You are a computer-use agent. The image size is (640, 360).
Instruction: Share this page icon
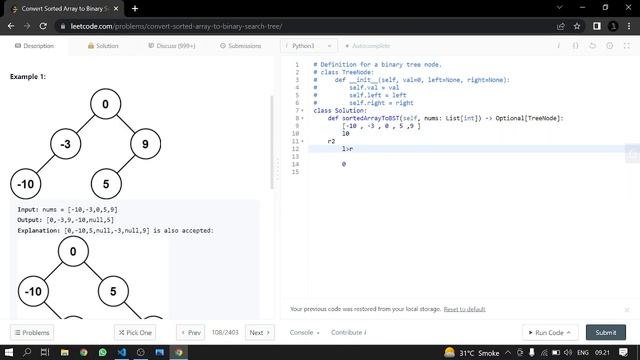[560, 26]
